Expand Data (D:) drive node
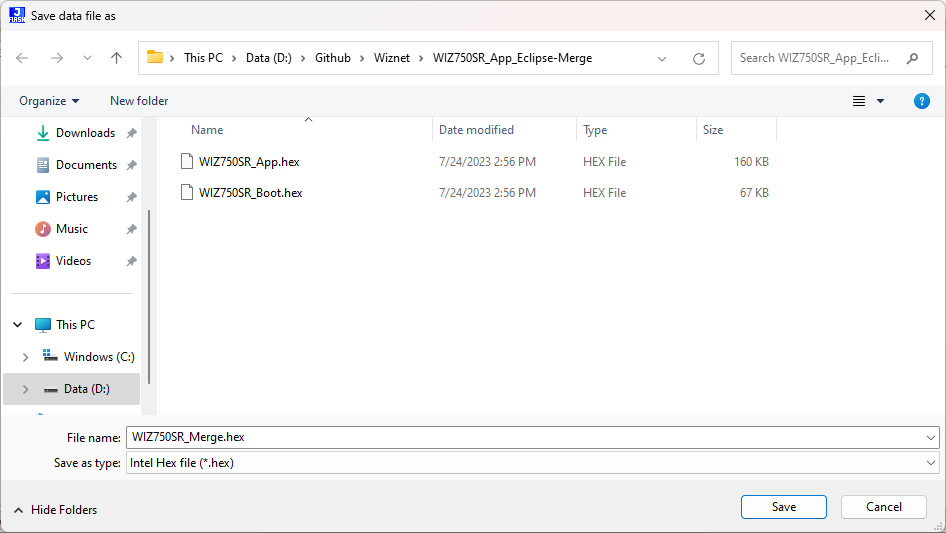This screenshot has height=533, width=946. pos(25,389)
